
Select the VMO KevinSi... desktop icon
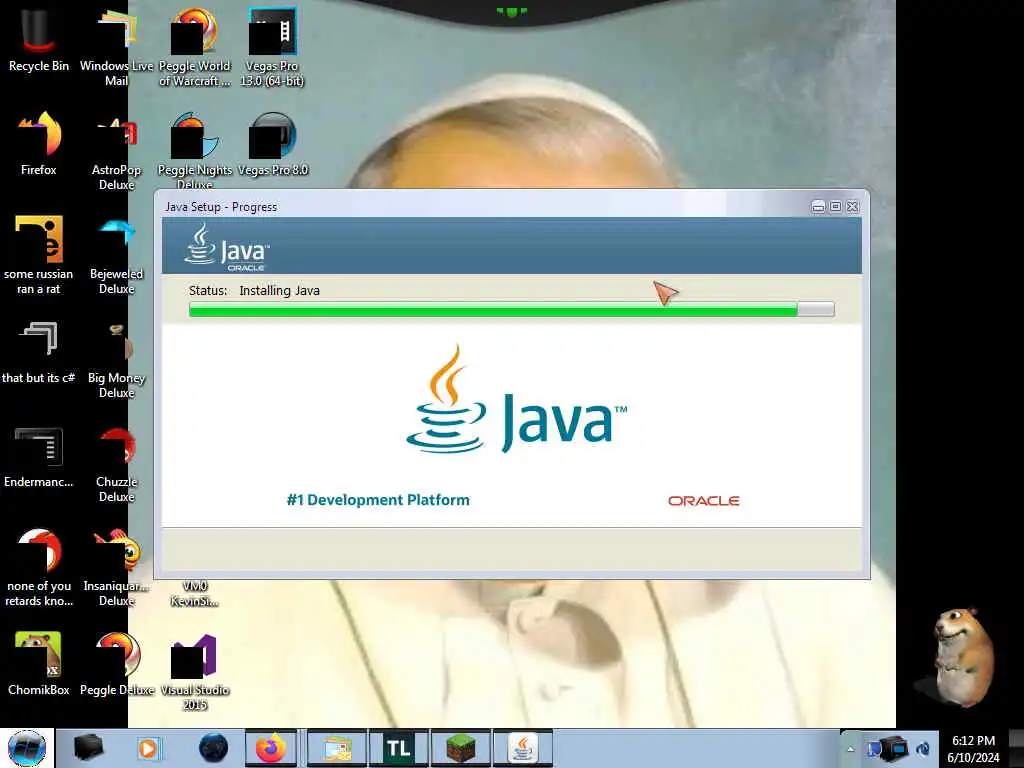195,594
